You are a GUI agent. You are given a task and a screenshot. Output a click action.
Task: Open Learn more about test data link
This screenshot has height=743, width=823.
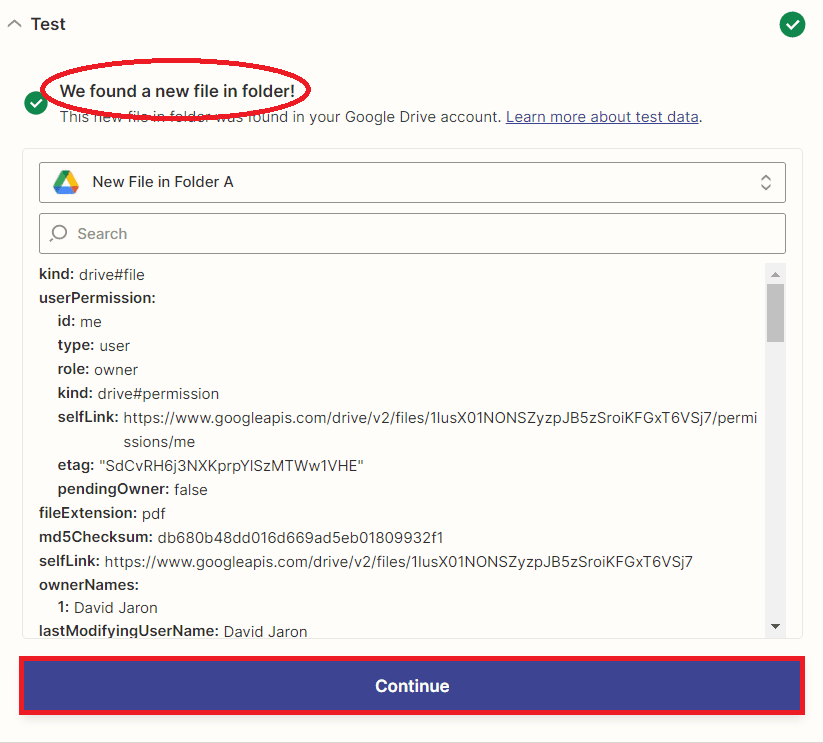coord(602,117)
